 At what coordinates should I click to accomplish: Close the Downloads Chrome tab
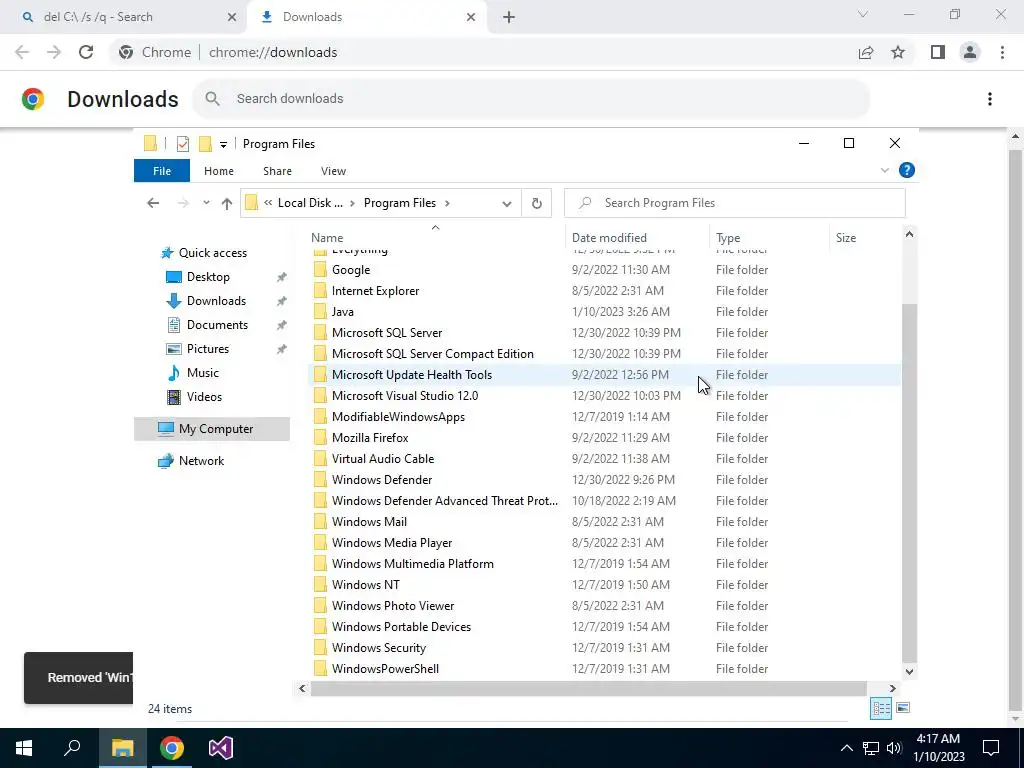click(471, 18)
